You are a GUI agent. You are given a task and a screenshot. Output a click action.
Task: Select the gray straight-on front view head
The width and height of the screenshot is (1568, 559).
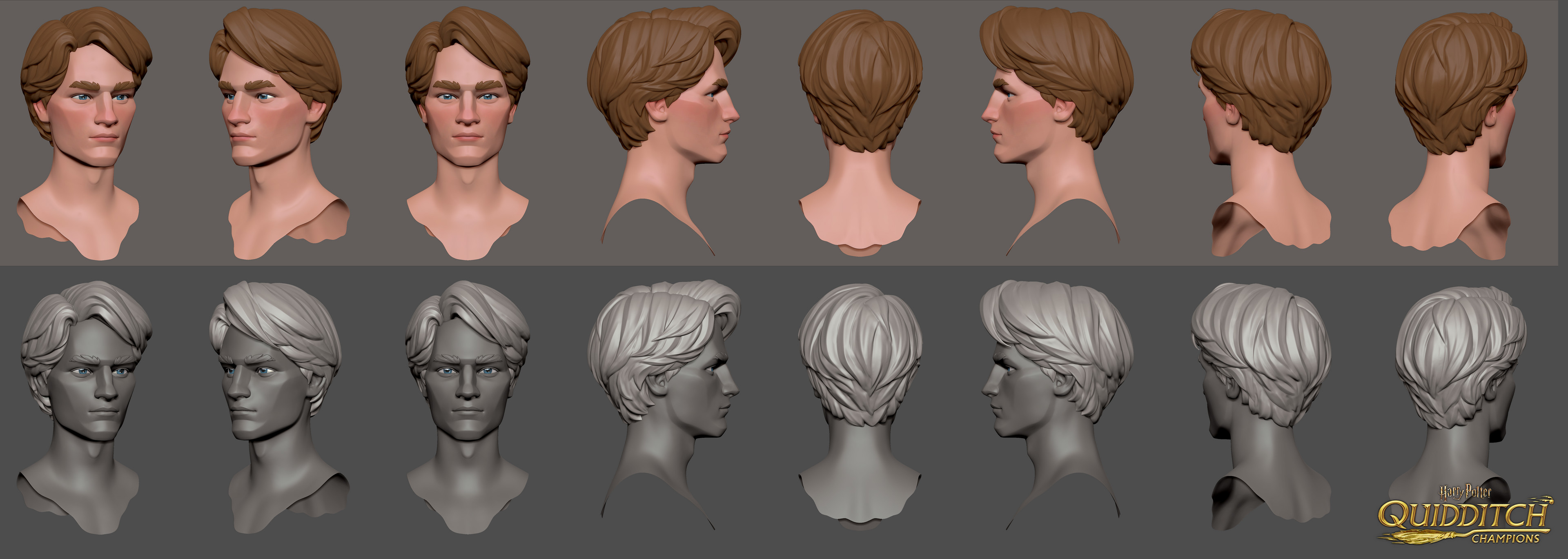(468, 408)
